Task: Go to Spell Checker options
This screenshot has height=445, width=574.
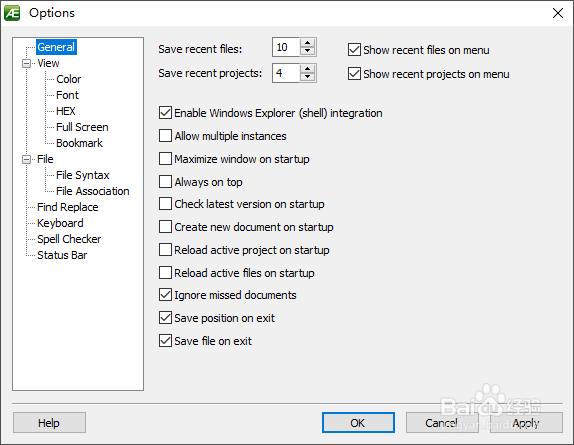Action: pos(69,239)
